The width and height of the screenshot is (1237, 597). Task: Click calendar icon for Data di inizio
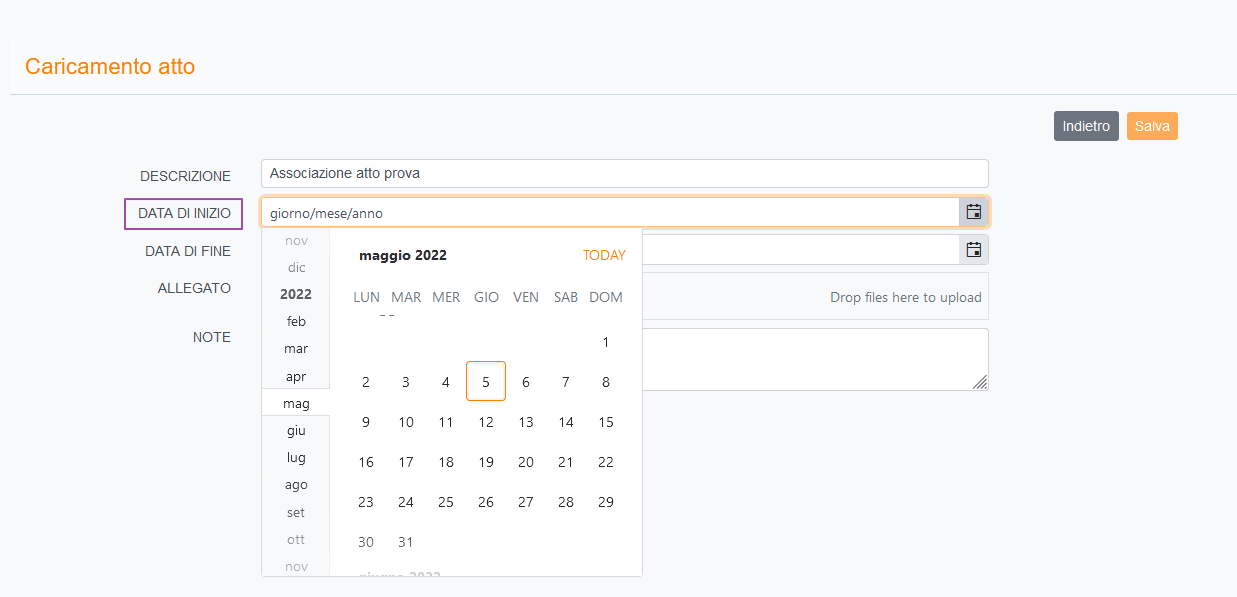point(973,212)
